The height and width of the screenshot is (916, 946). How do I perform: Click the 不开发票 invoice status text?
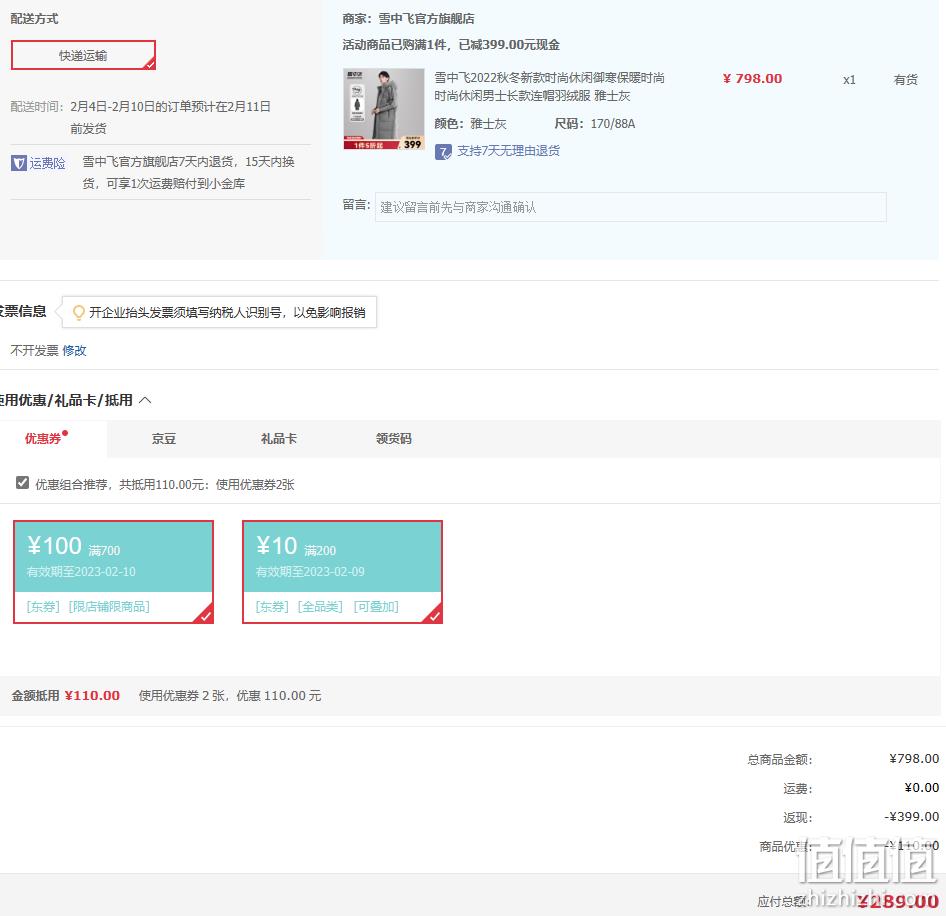[34, 351]
